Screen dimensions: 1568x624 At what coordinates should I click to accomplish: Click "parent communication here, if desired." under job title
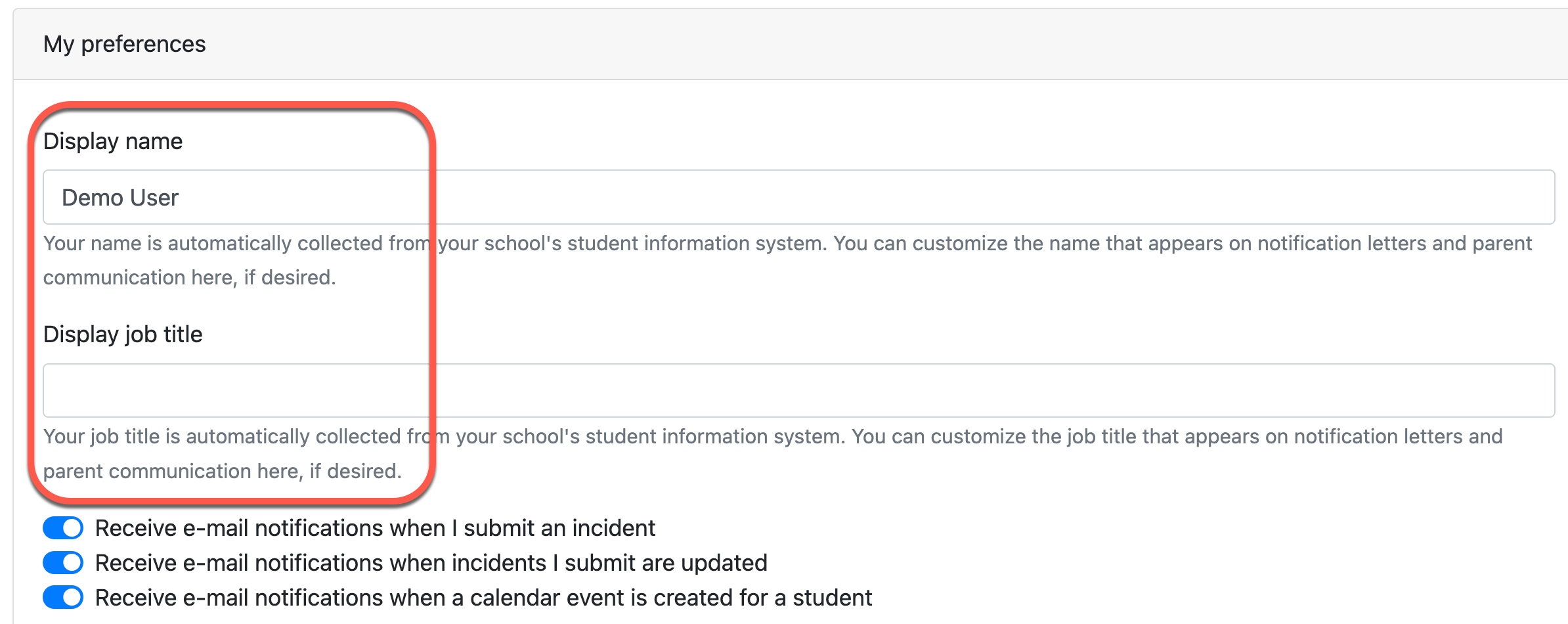coord(222,472)
